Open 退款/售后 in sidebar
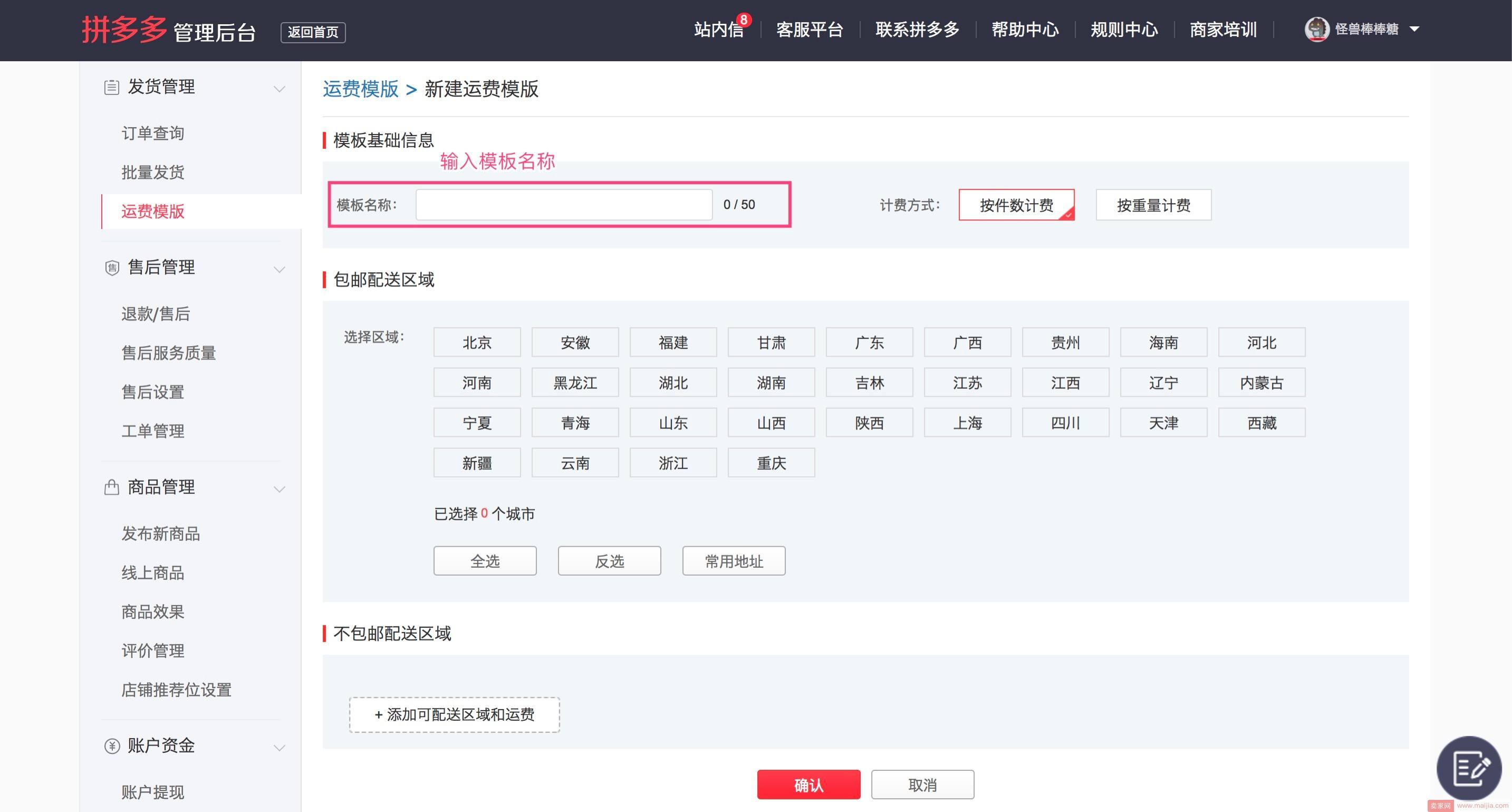This screenshot has width=1512, height=812. tap(156, 313)
